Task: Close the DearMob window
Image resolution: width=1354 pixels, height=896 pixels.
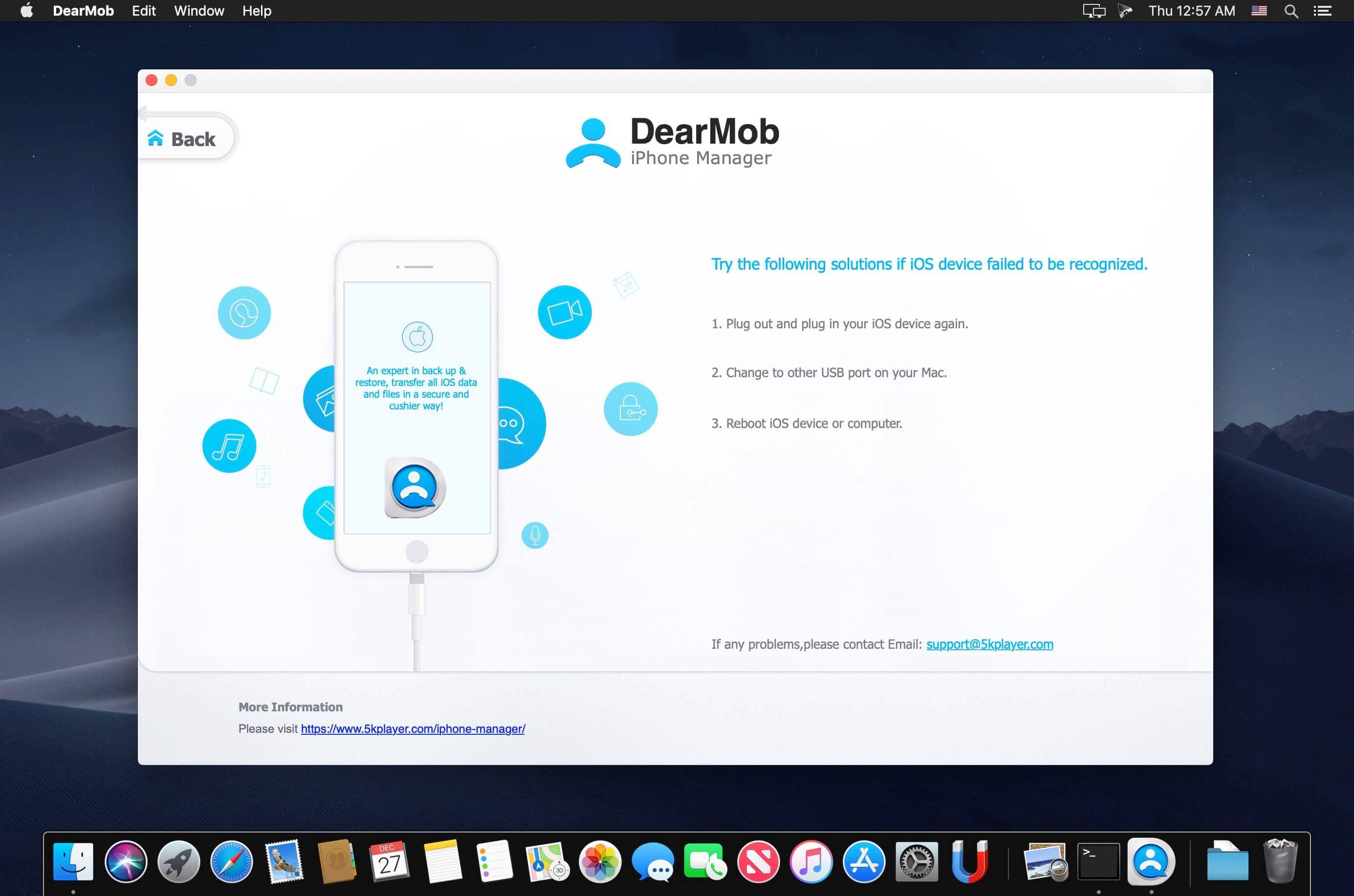Action: click(152, 80)
